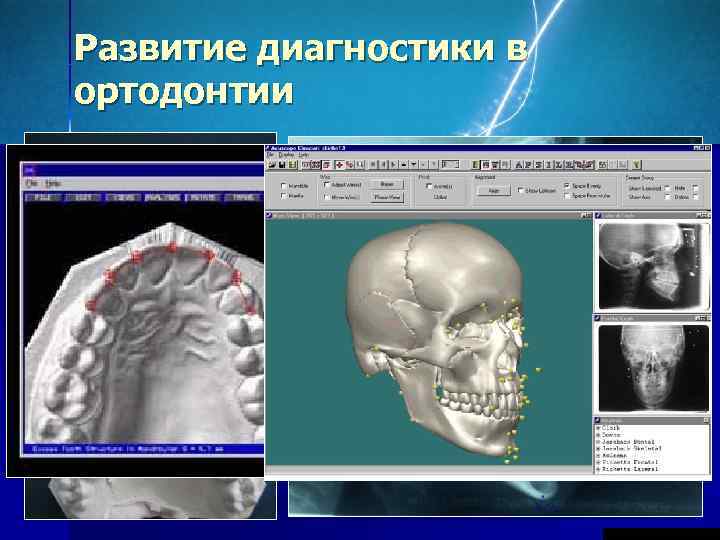720x540 pixels.
Task: Select the frontal skull X-ray thumbnail
Action: (653, 368)
